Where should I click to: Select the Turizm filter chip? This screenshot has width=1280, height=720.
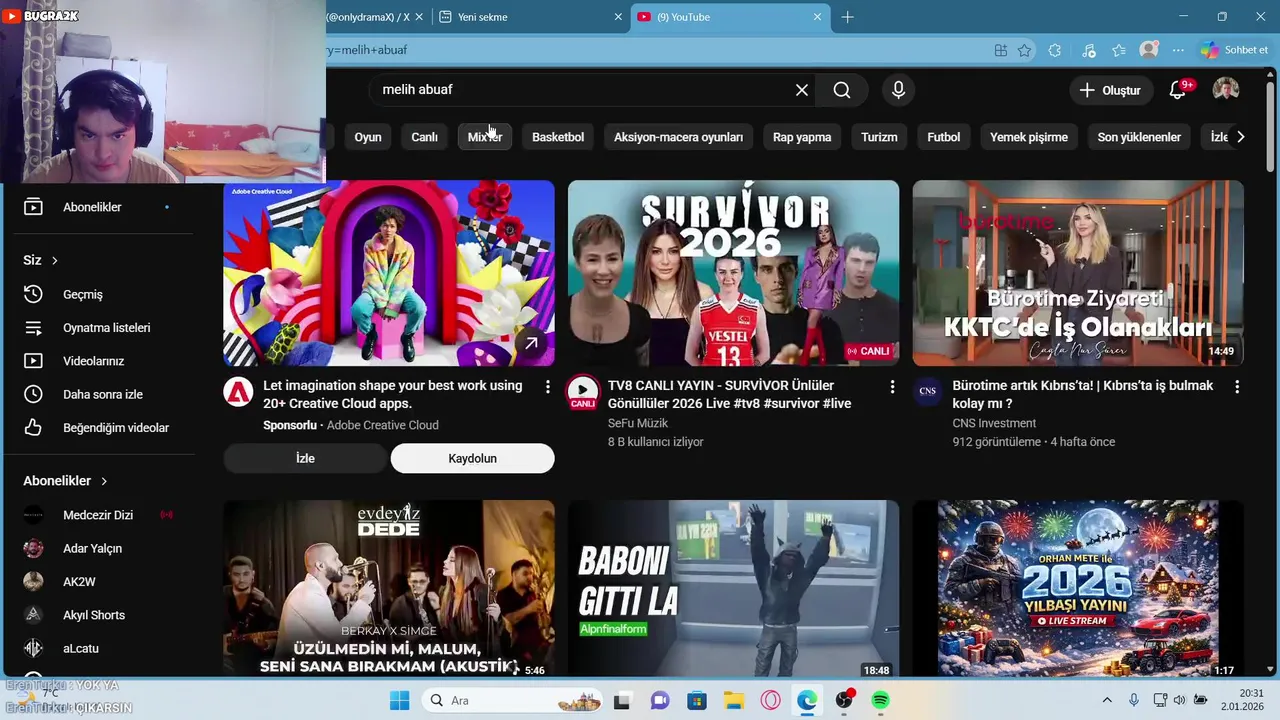pyautogui.click(x=879, y=137)
